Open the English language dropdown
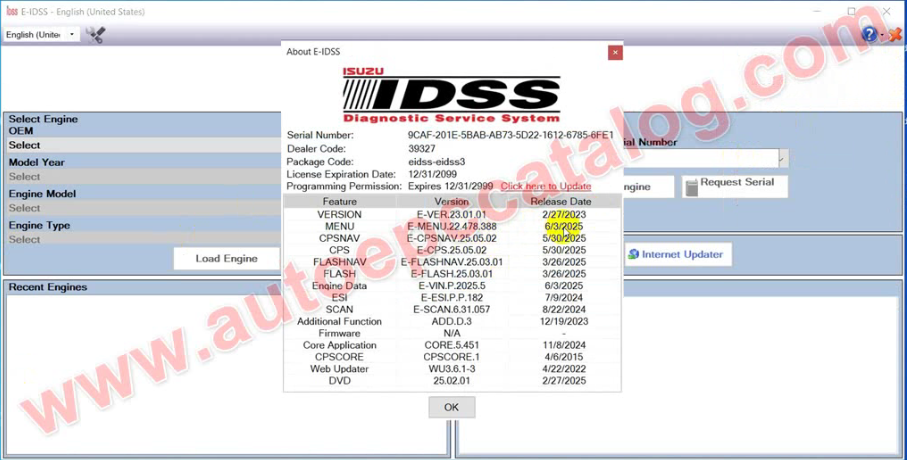 pyautogui.click(x=40, y=35)
